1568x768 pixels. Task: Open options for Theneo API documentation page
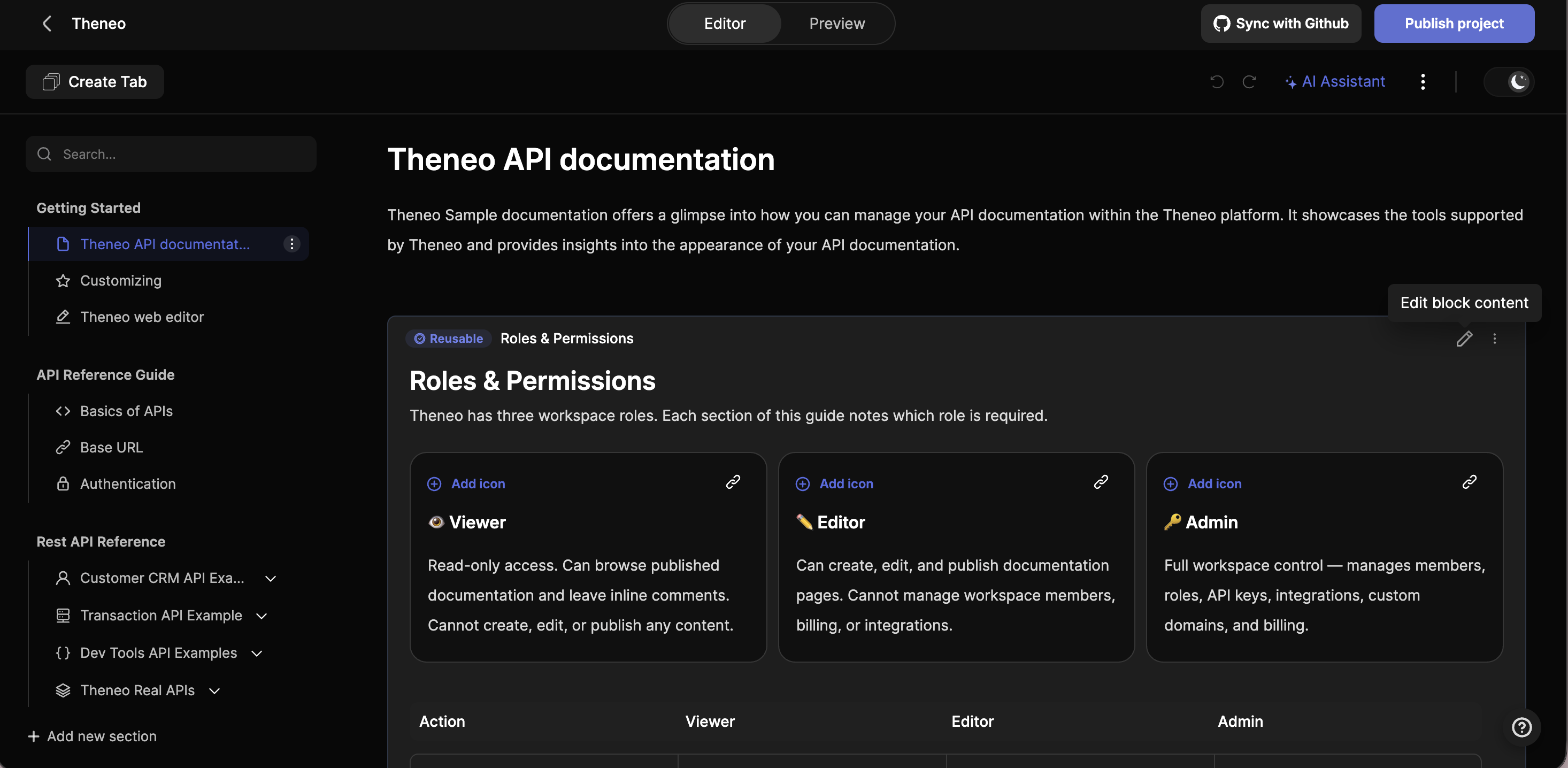point(292,244)
